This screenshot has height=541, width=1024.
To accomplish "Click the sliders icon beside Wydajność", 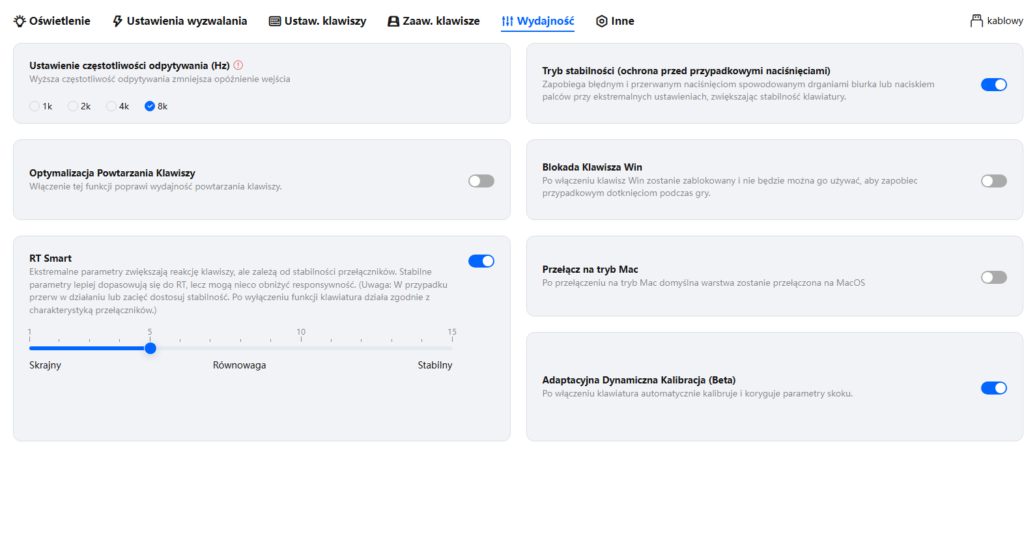I will [x=507, y=21].
